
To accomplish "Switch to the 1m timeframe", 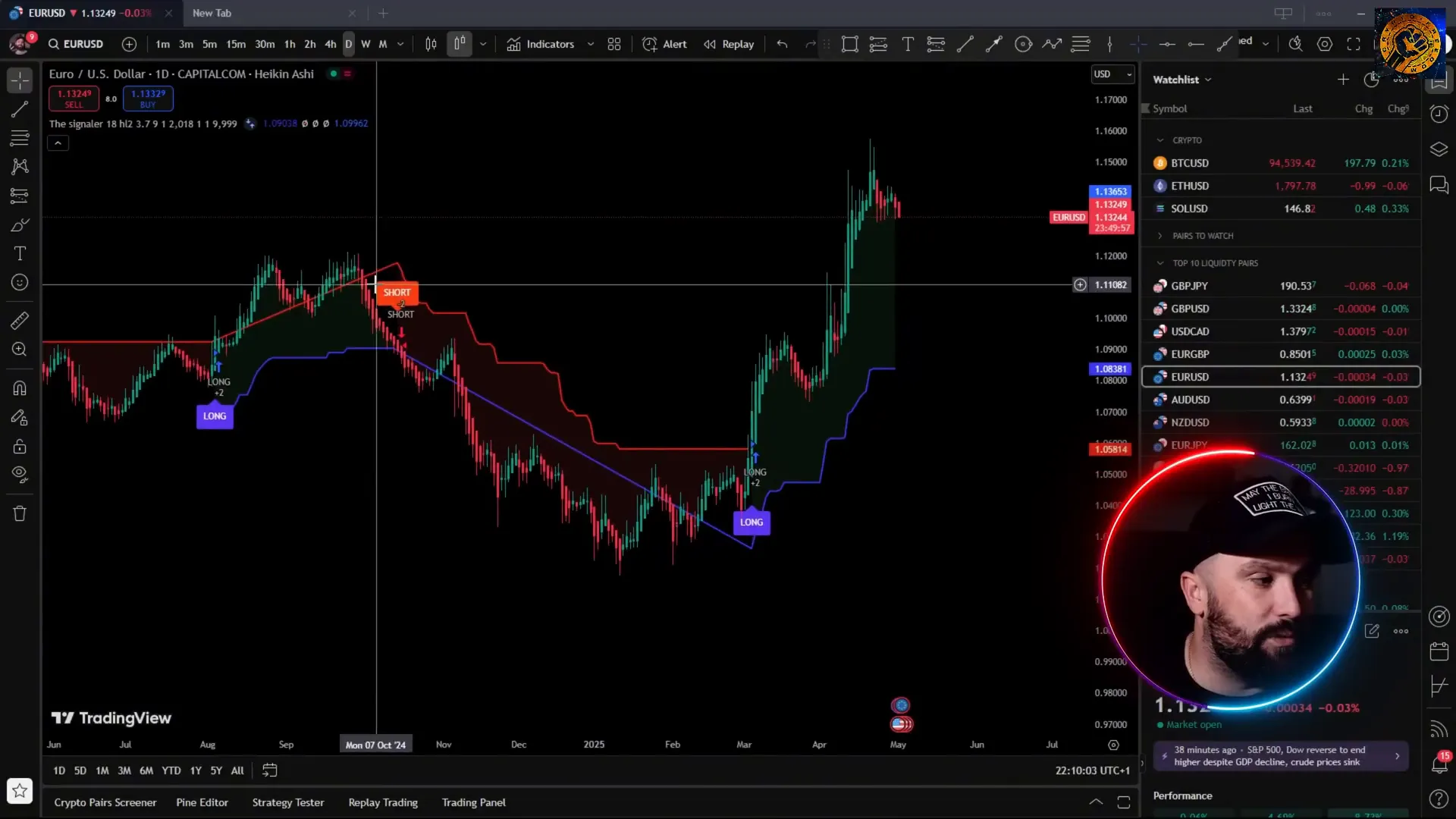I will (162, 44).
